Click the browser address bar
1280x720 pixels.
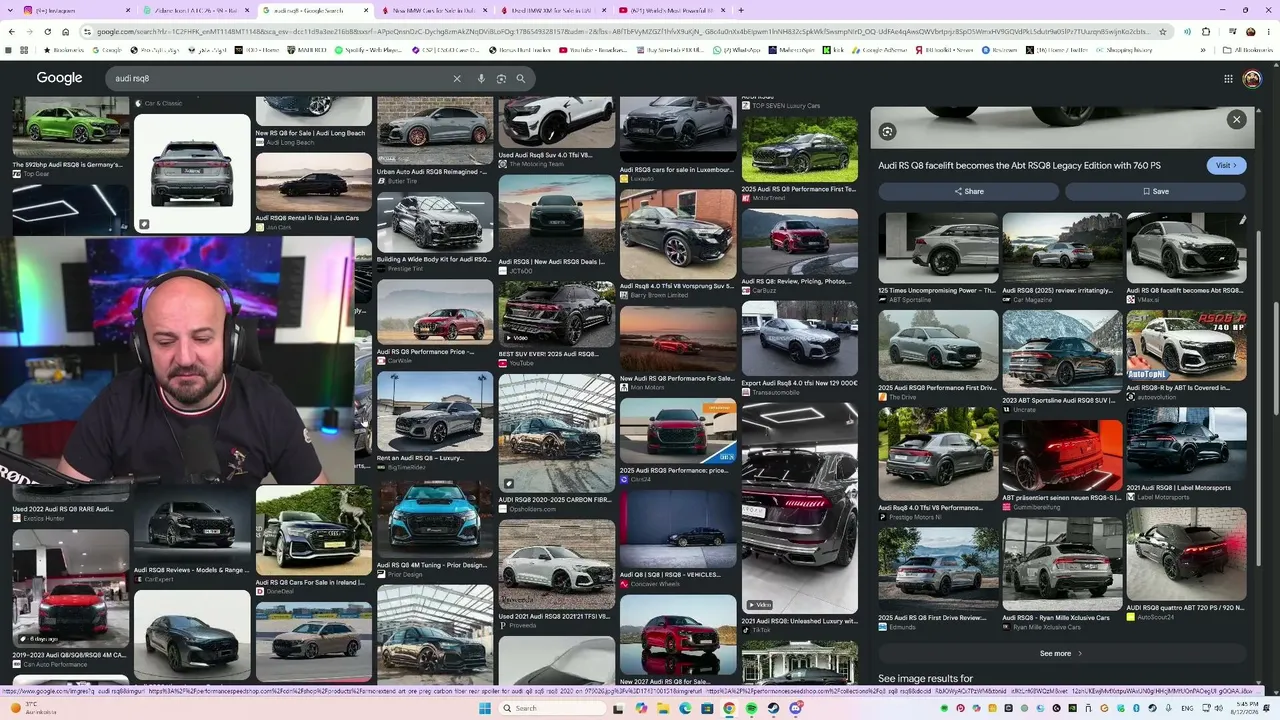coord(620,32)
